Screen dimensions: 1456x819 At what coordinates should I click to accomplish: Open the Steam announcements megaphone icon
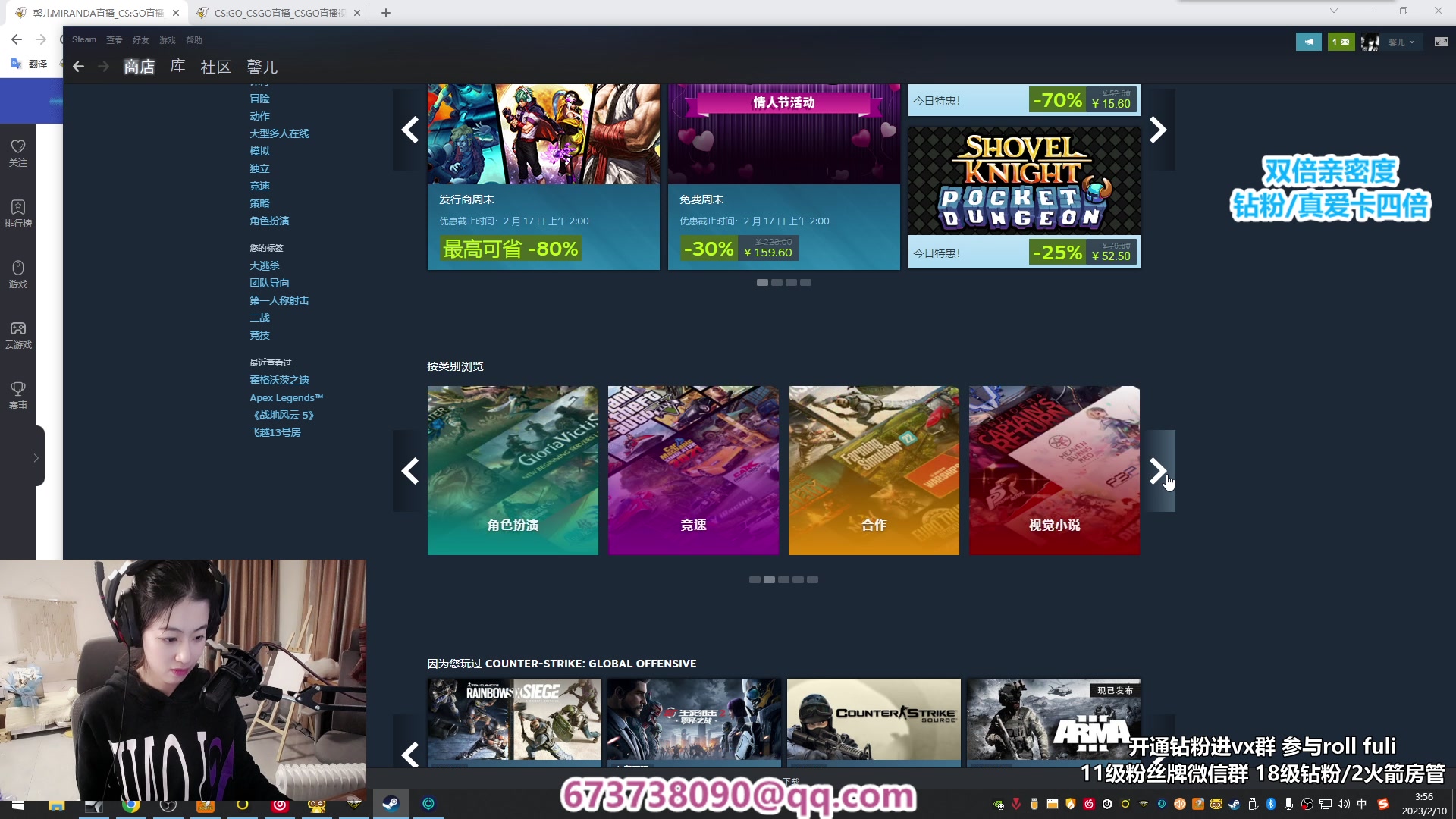[1308, 42]
